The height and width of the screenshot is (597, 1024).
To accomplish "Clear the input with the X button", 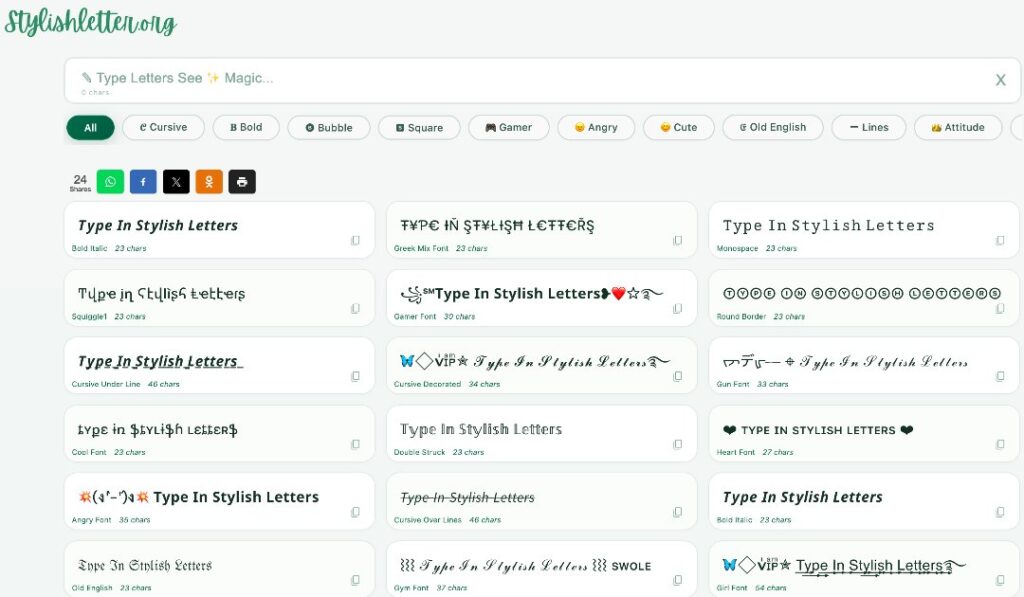I will [x=1000, y=80].
